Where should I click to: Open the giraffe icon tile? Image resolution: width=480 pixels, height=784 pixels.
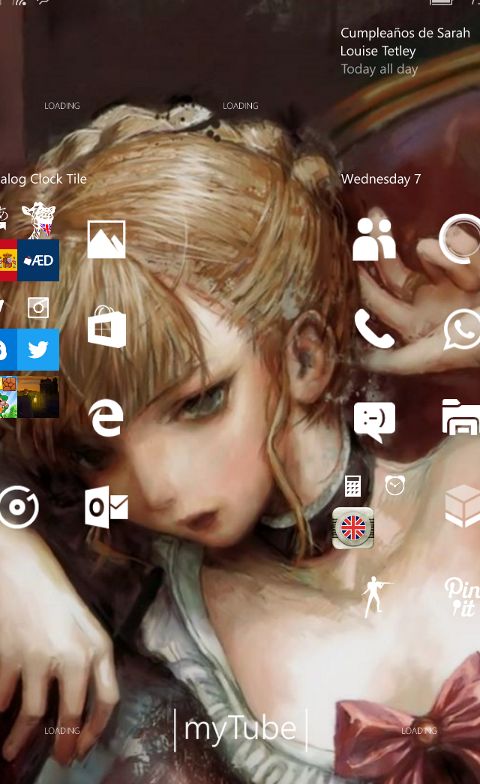[x=39, y=220]
